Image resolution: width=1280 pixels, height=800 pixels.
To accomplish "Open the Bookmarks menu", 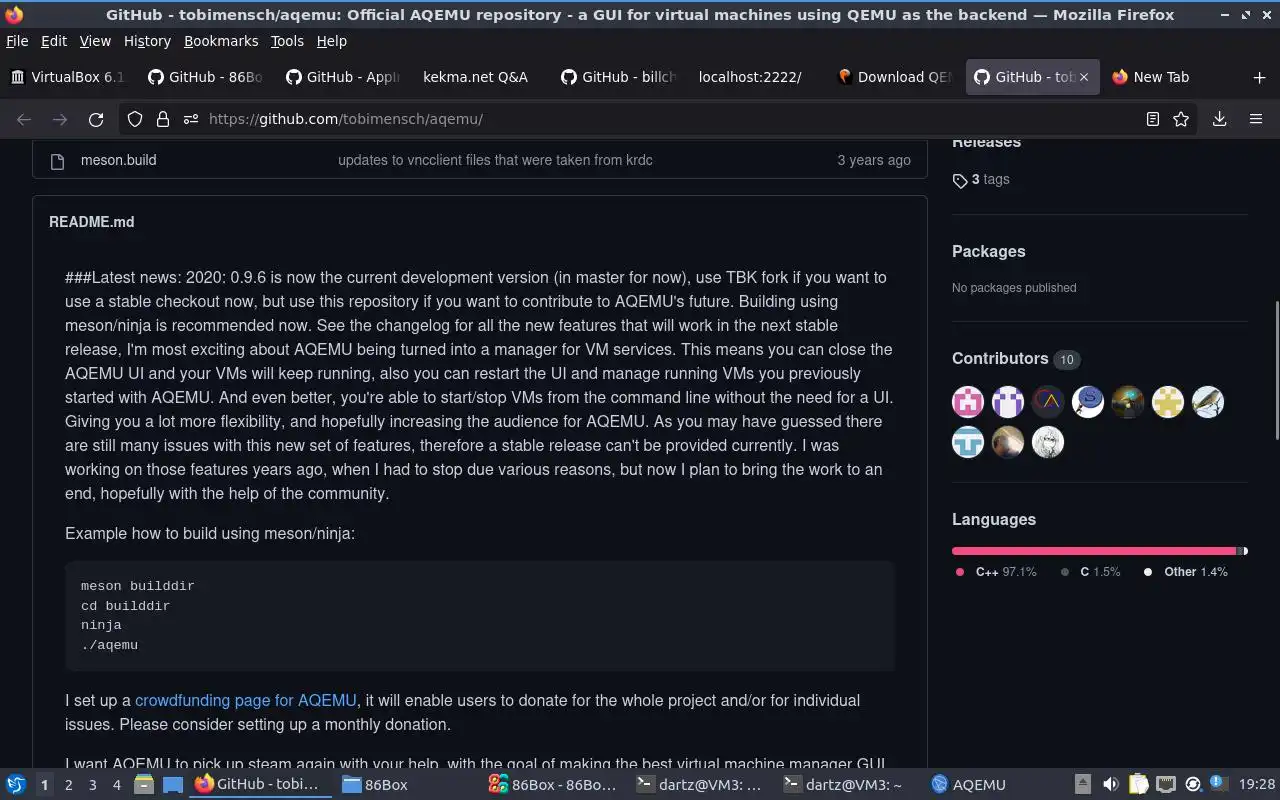I will click(x=221, y=41).
